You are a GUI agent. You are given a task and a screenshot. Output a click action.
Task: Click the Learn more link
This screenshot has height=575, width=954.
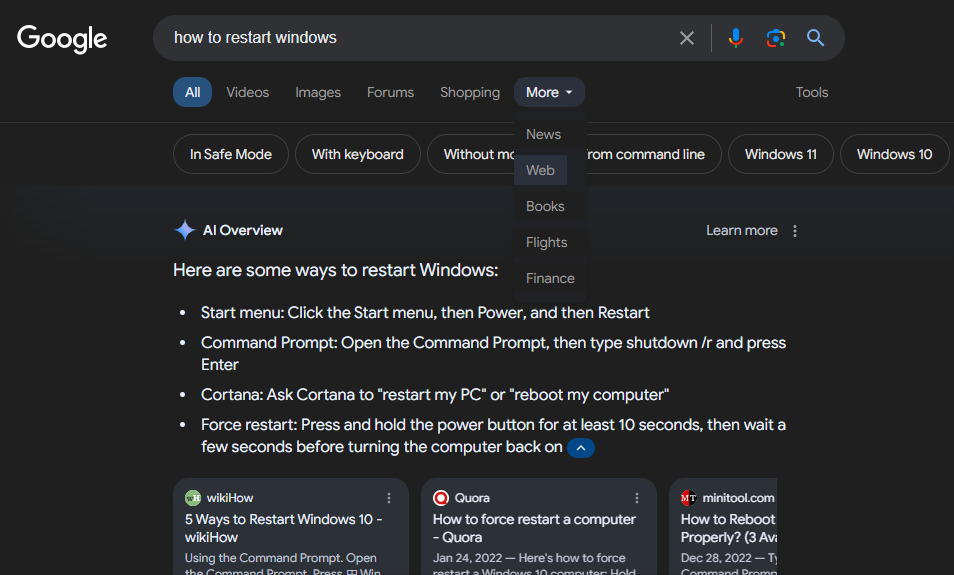pyautogui.click(x=741, y=231)
